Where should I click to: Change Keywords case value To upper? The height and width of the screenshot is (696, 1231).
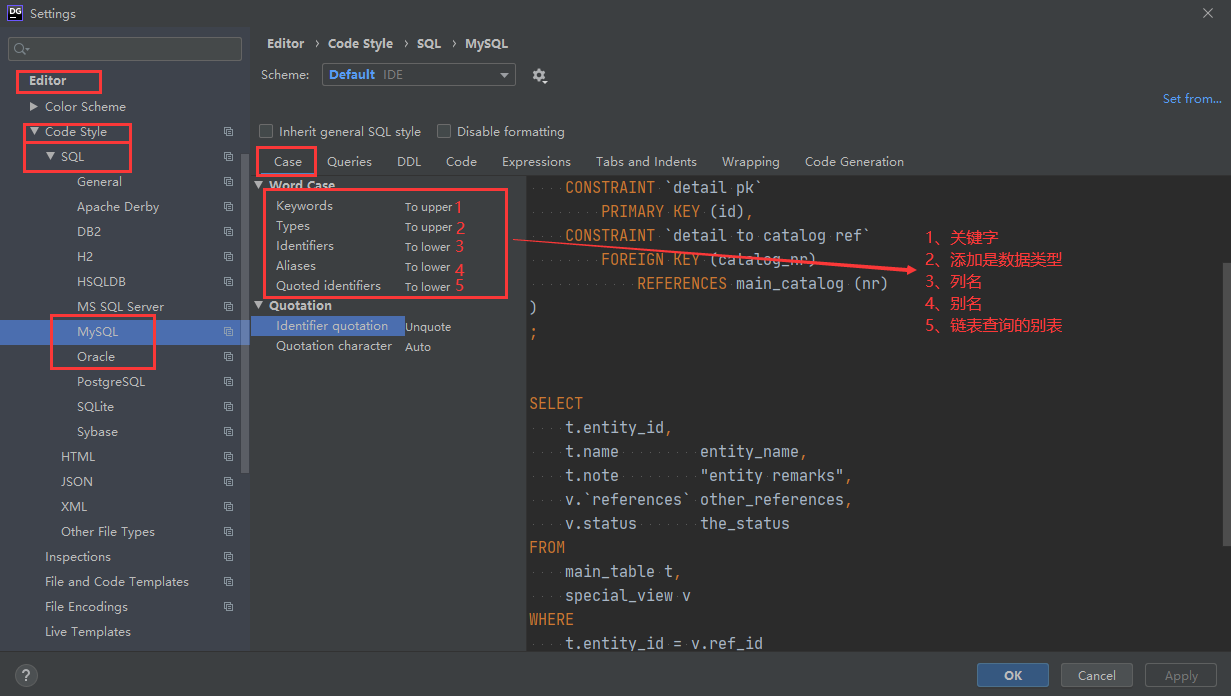coord(428,207)
